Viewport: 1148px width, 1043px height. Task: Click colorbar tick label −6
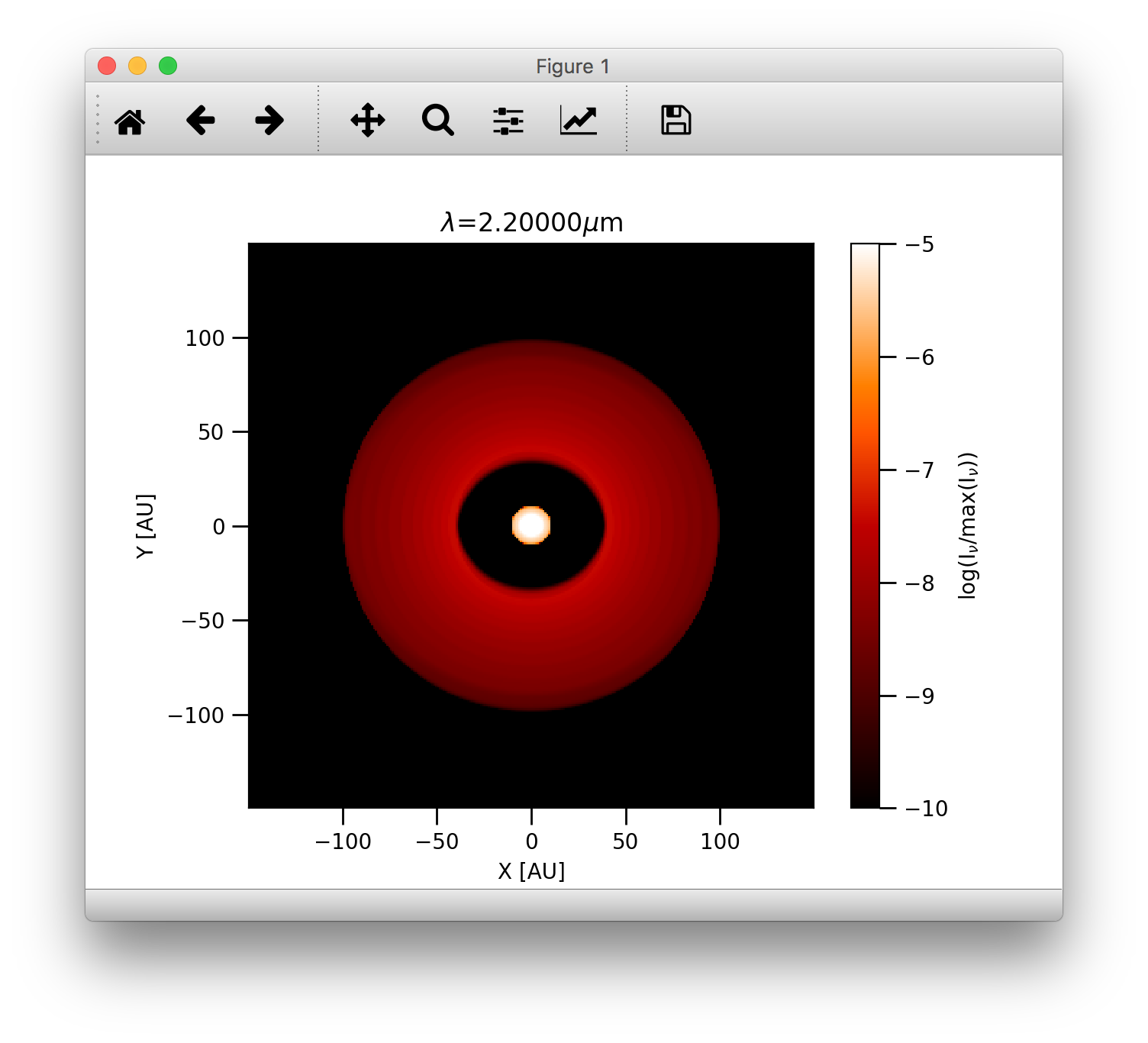920,357
